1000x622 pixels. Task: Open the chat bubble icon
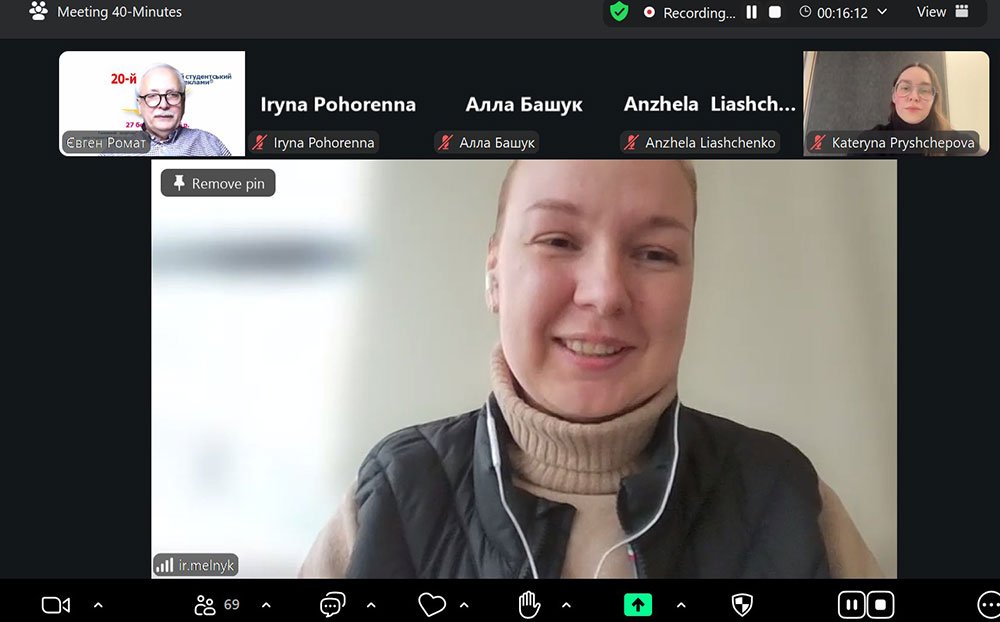[x=332, y=605]
